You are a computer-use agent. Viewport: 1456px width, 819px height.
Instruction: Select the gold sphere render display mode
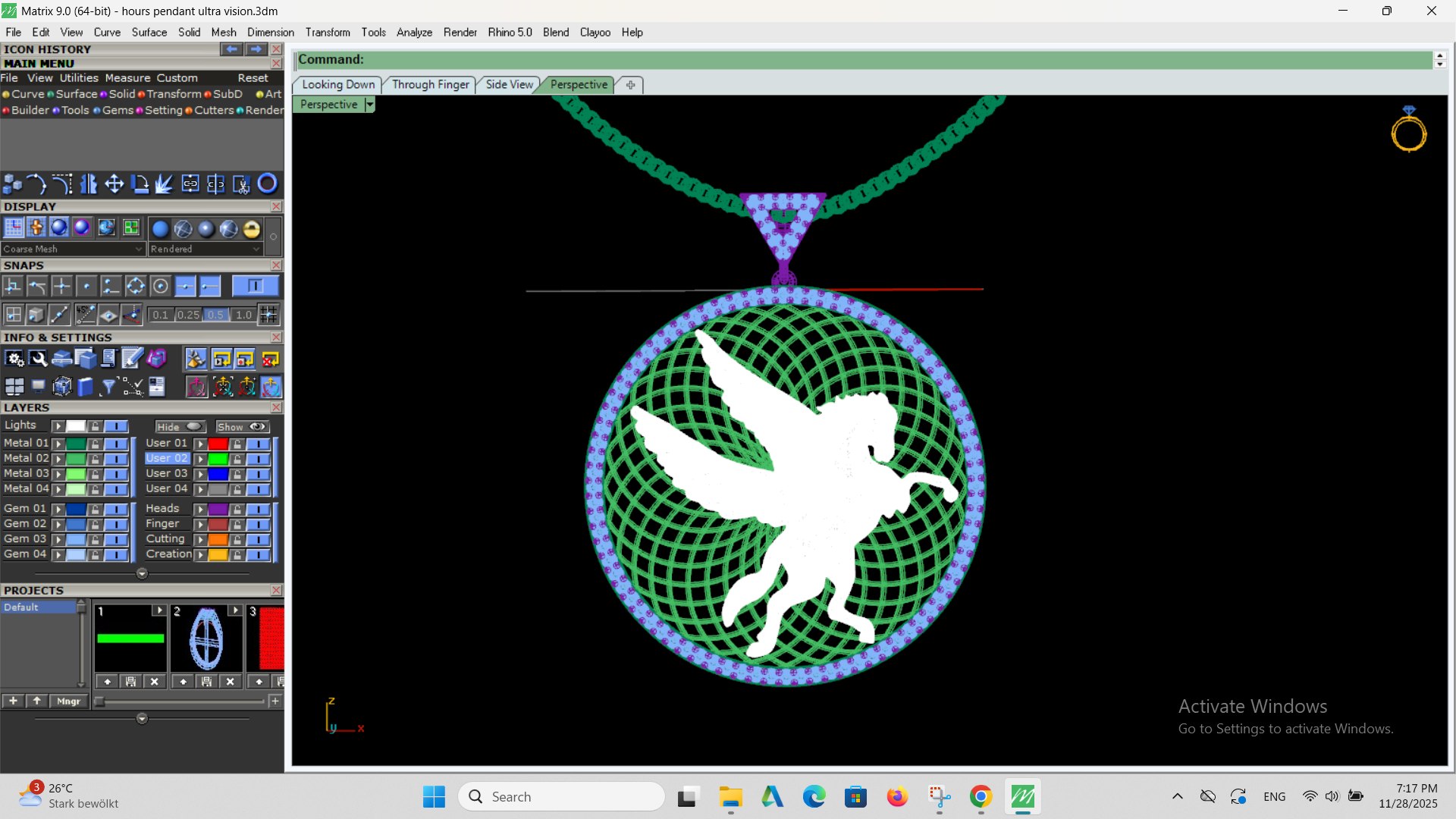[x=252, y=229]
